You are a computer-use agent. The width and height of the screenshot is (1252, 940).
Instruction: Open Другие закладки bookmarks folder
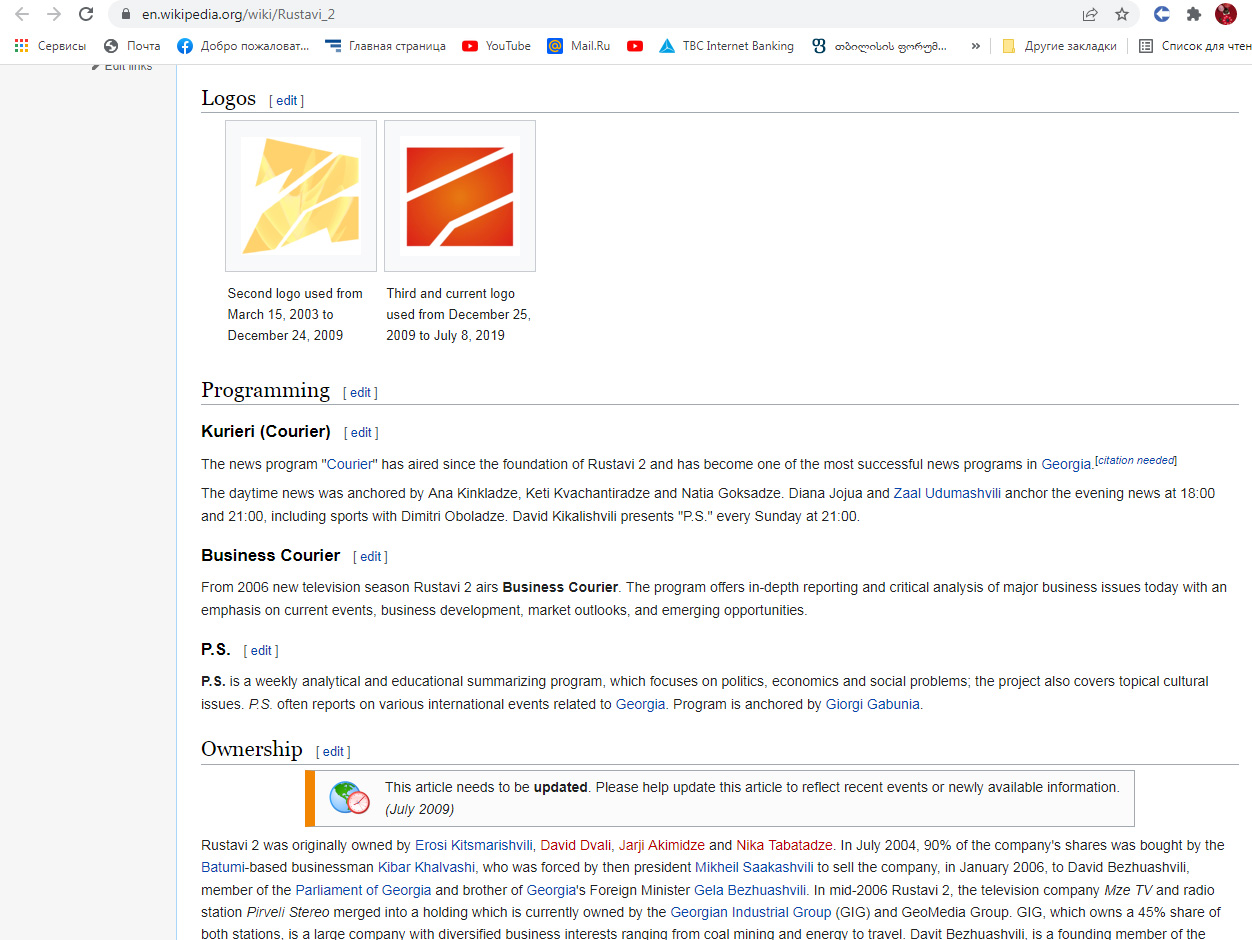point(1059,46)
